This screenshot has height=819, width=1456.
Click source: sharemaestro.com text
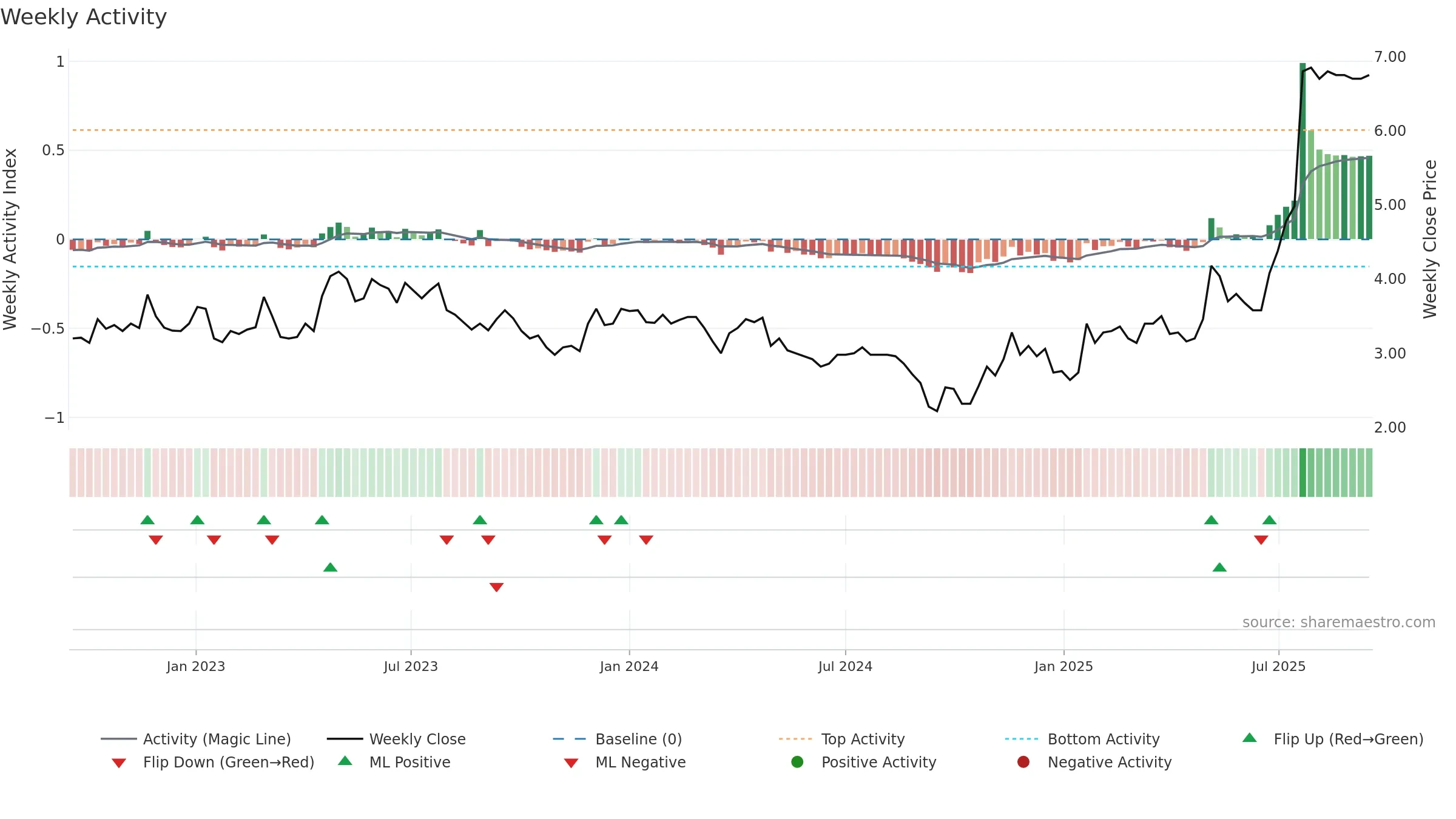coord(1339,622)
